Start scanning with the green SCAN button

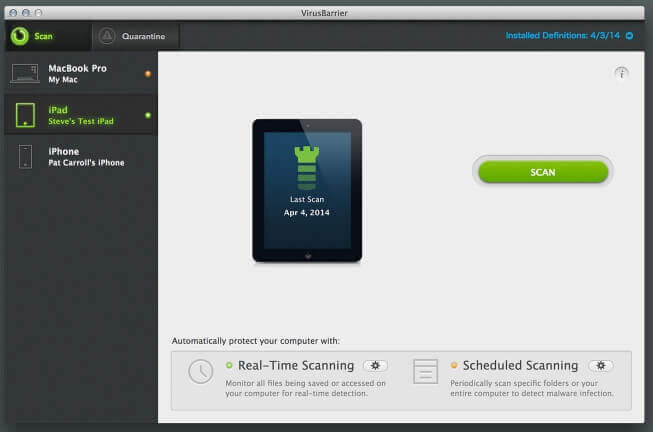pos(543,172)
